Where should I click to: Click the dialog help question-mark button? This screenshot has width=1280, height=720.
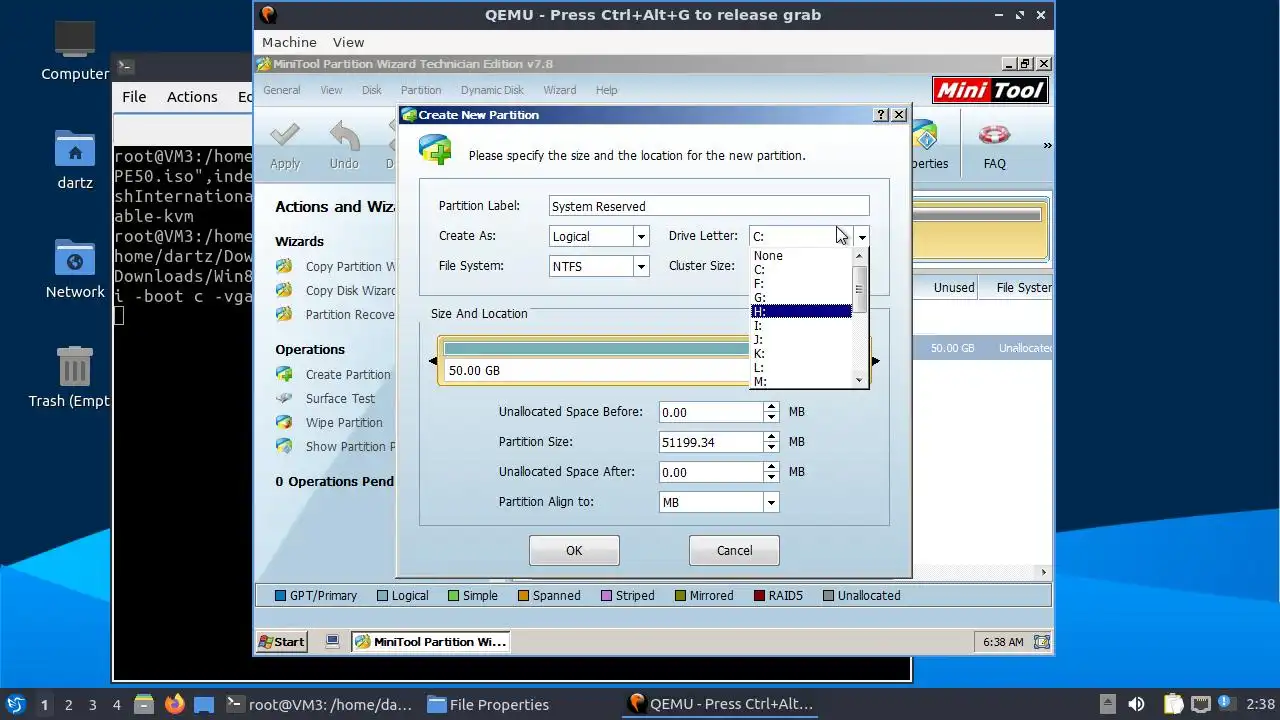tap(881, 115)
